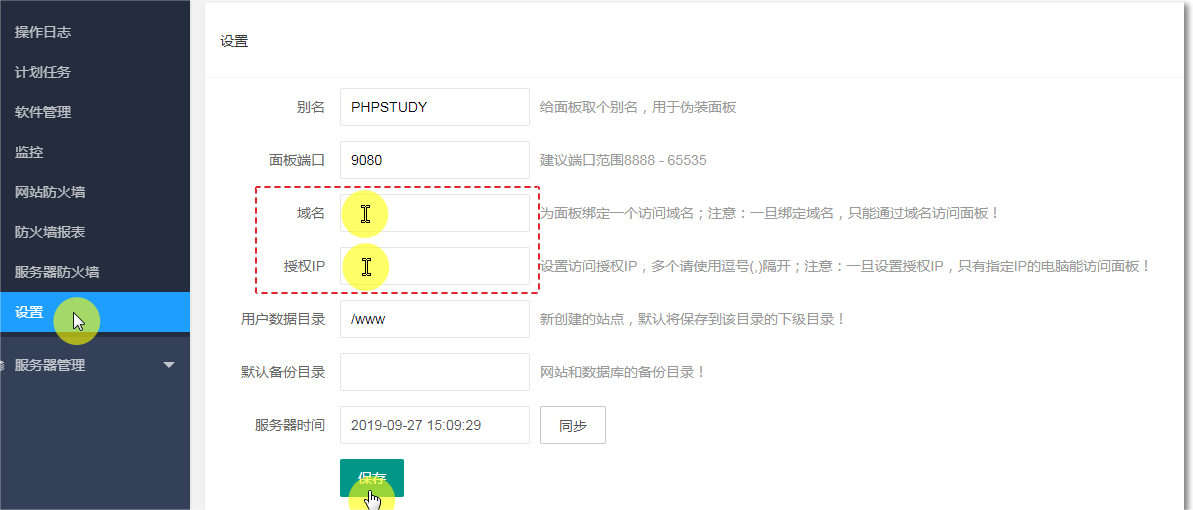Focus the 默认备份目录 input field
The height and width of the screenshot is (510, 1193).
click(434, 372)
